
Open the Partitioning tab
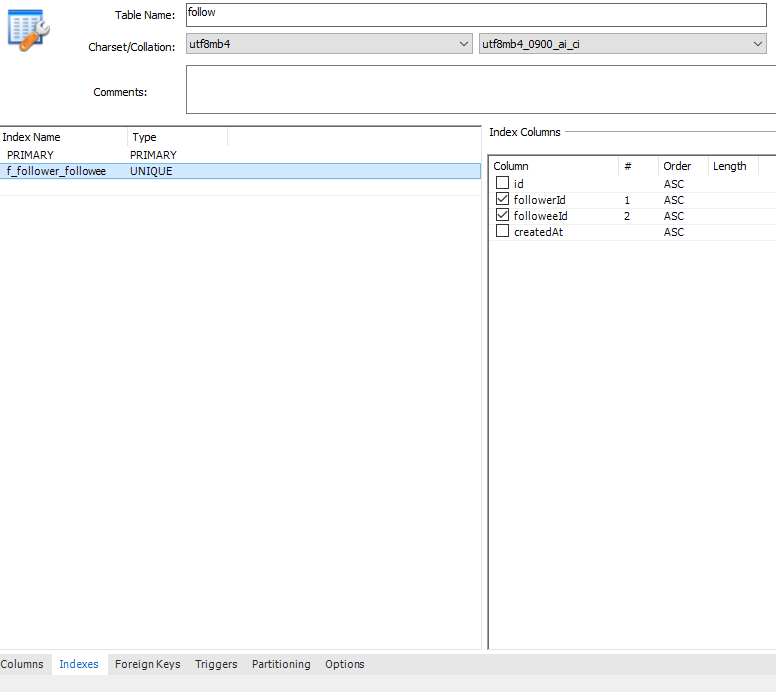click(281, 664)
